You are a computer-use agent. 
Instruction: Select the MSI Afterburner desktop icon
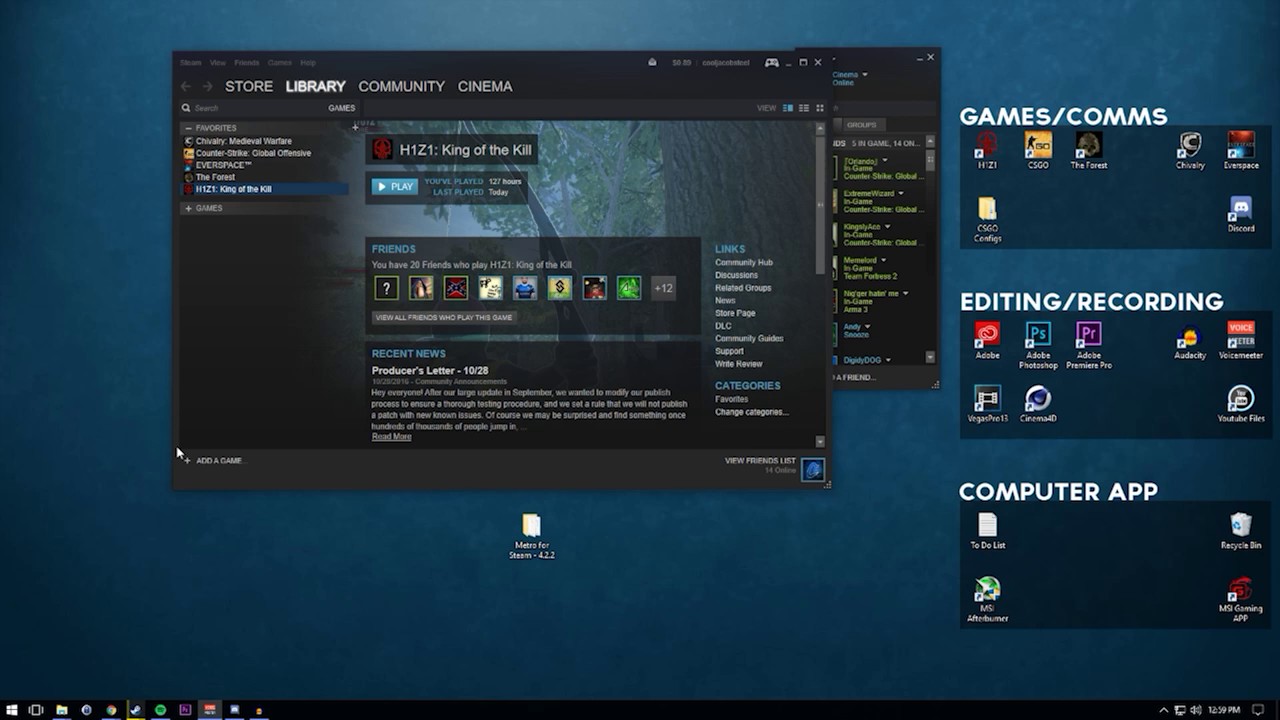(987, 599)
